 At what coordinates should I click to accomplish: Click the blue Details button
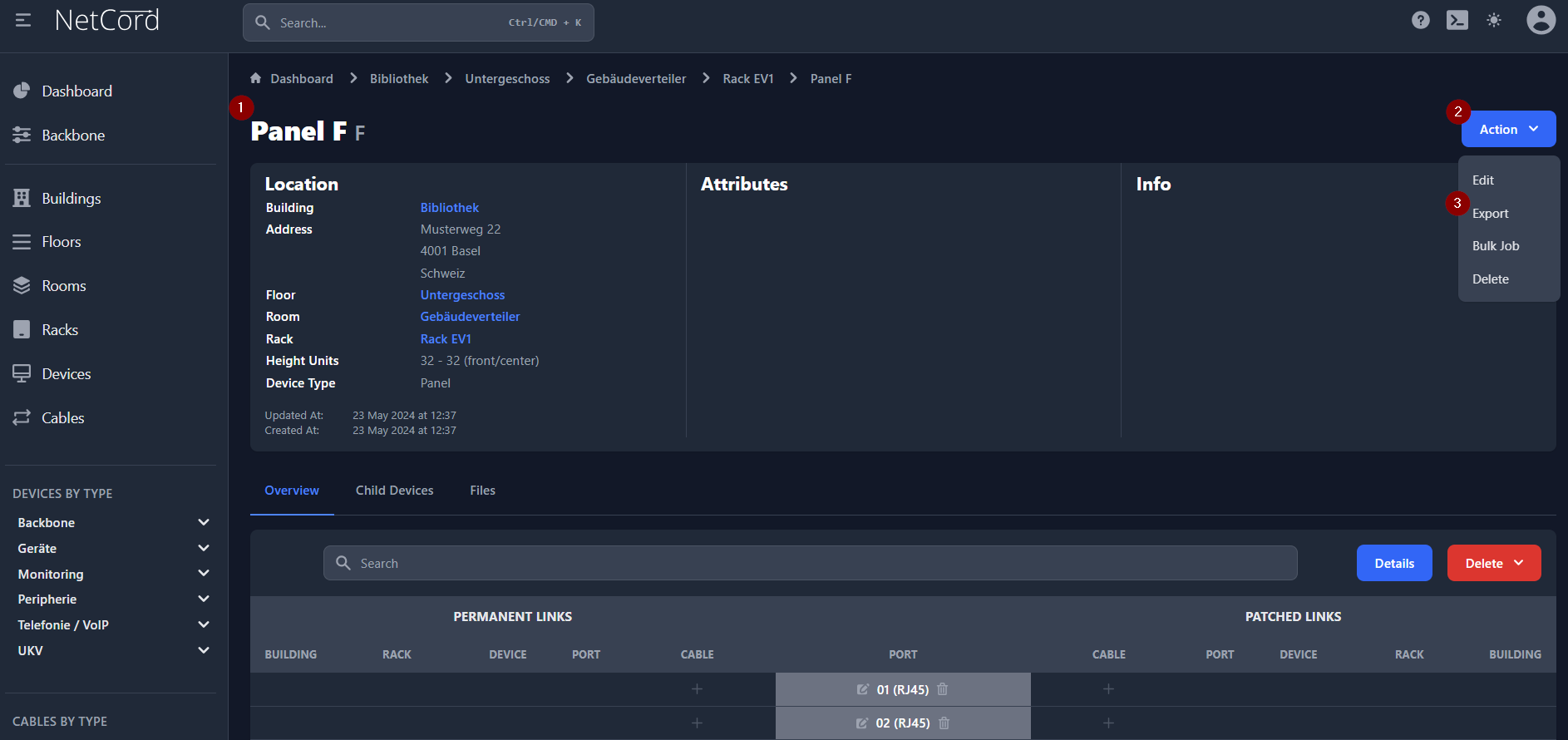1393,563
